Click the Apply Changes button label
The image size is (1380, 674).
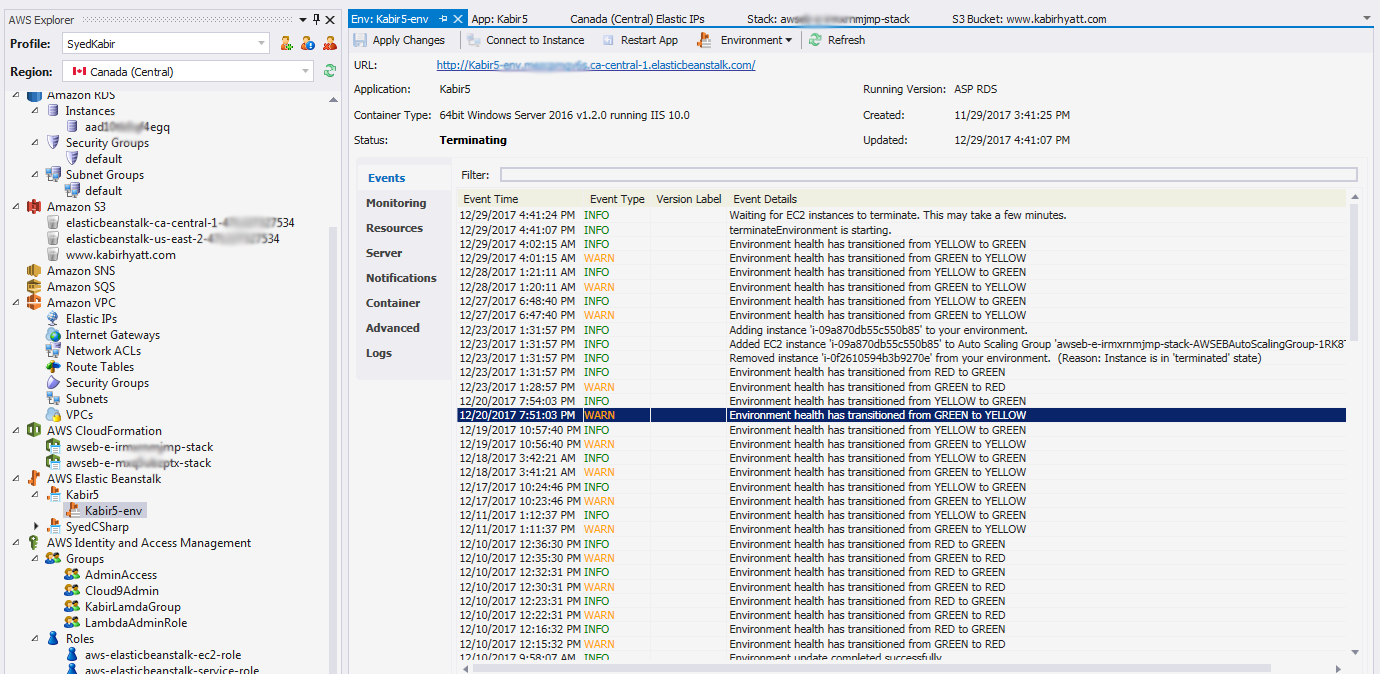[x=408, y=40]
